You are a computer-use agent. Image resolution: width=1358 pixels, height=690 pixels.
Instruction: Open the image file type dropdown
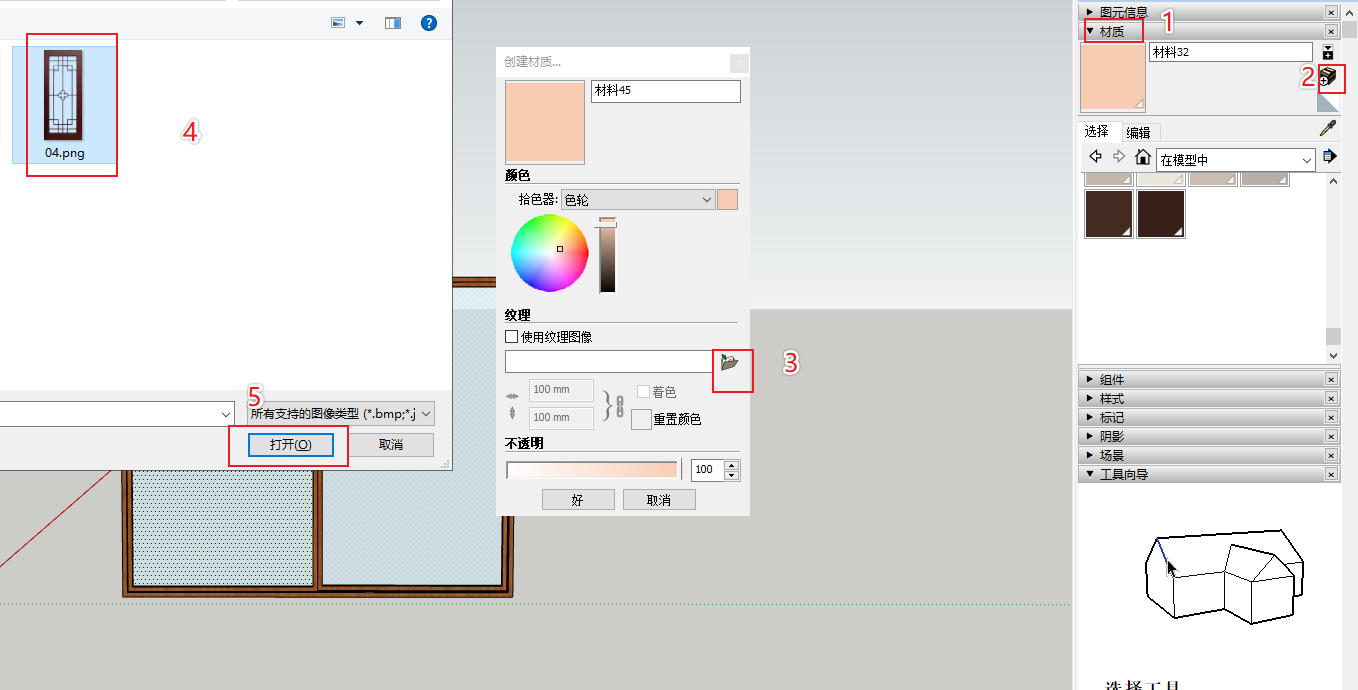pyautogui.click(x=337, y=413)
